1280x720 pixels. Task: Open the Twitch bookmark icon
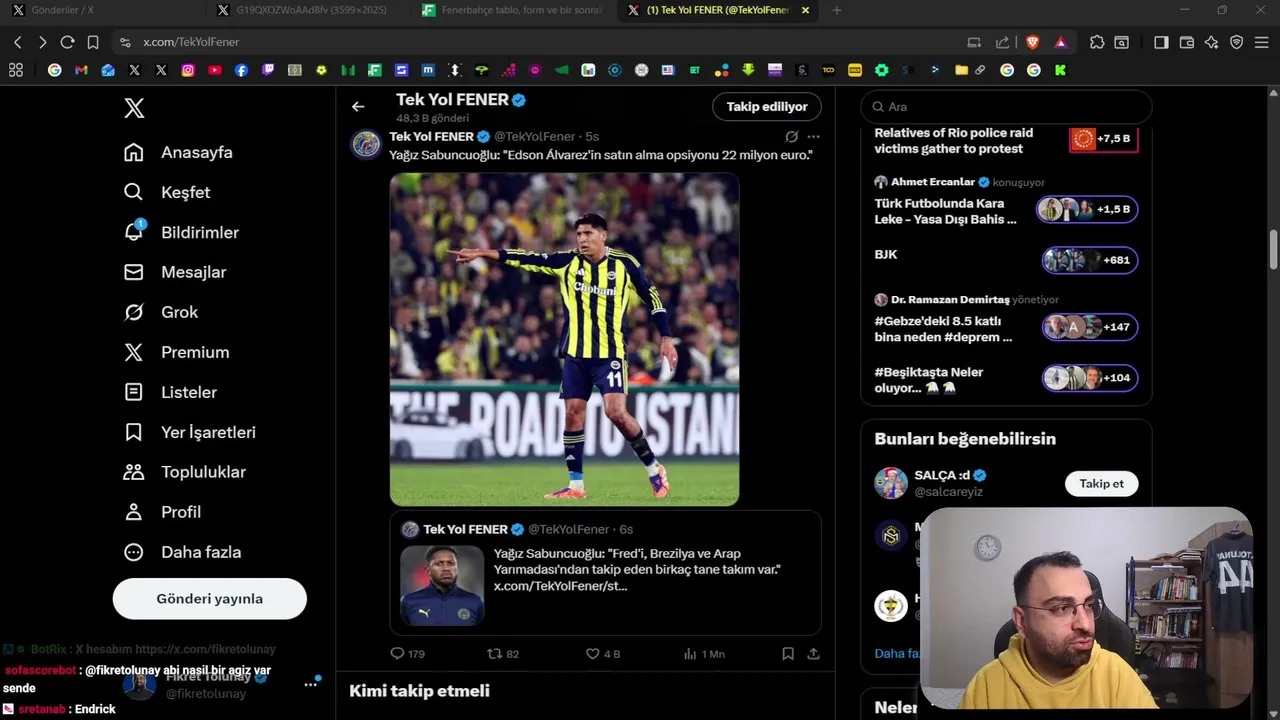(x=268, y=70)
